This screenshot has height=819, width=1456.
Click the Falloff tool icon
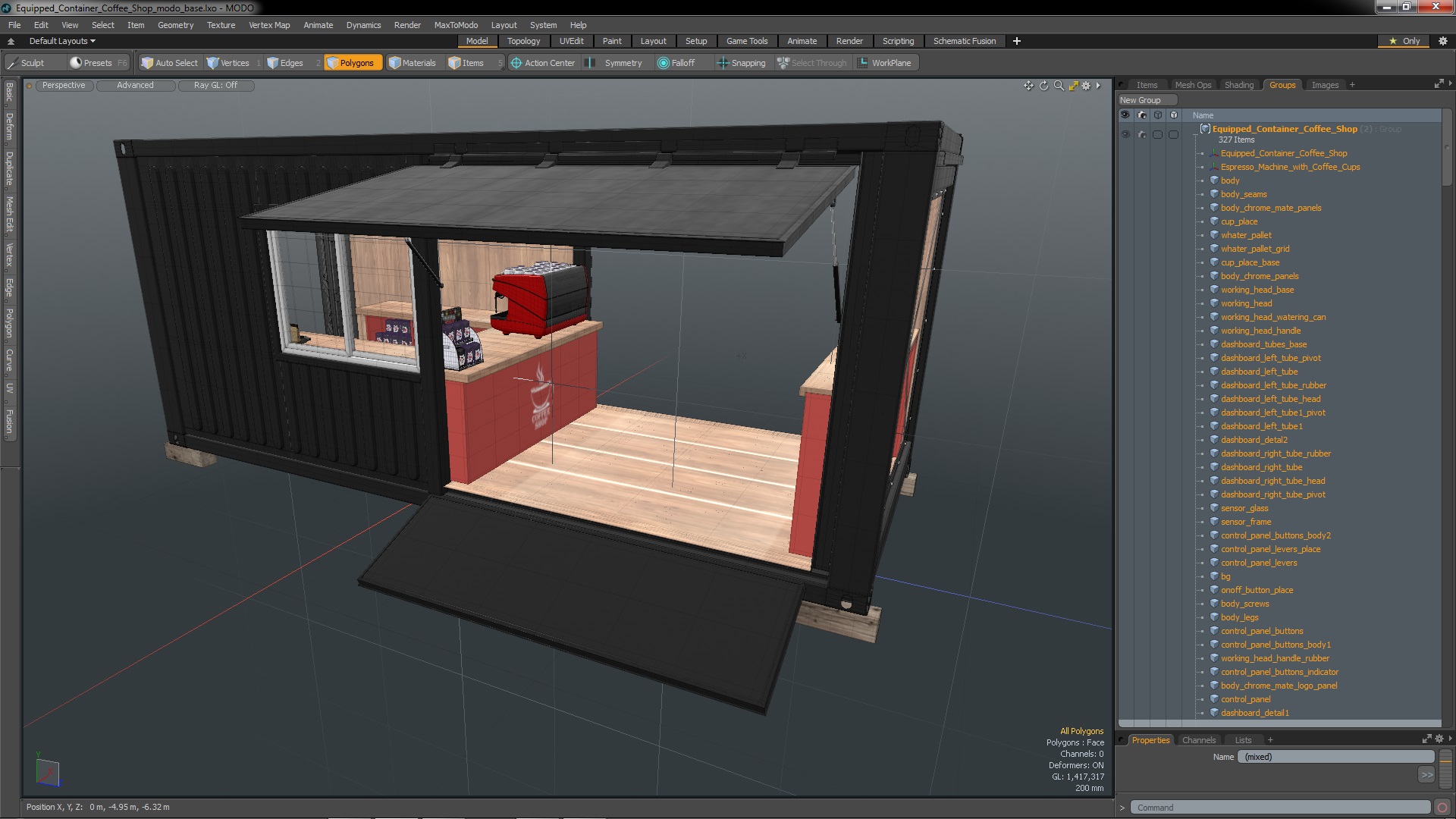tap(664, 63)
